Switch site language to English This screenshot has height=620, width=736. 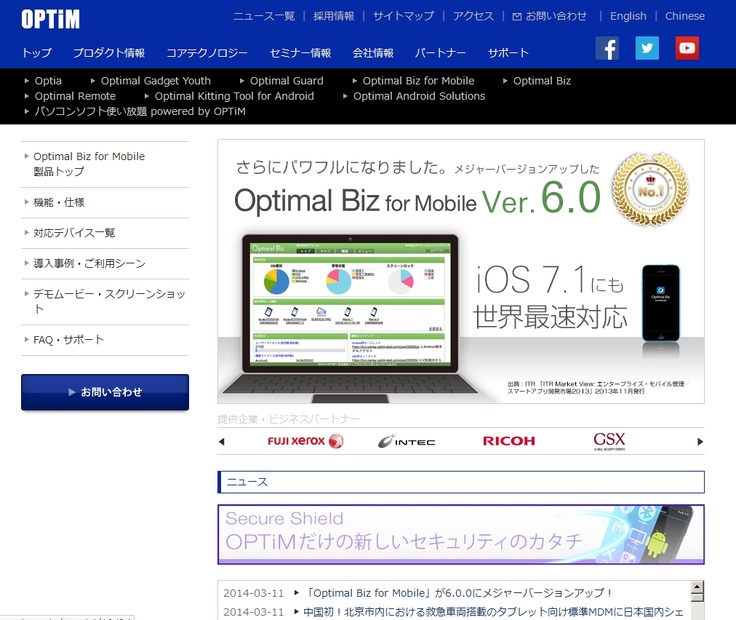click(x=628, y=16)
